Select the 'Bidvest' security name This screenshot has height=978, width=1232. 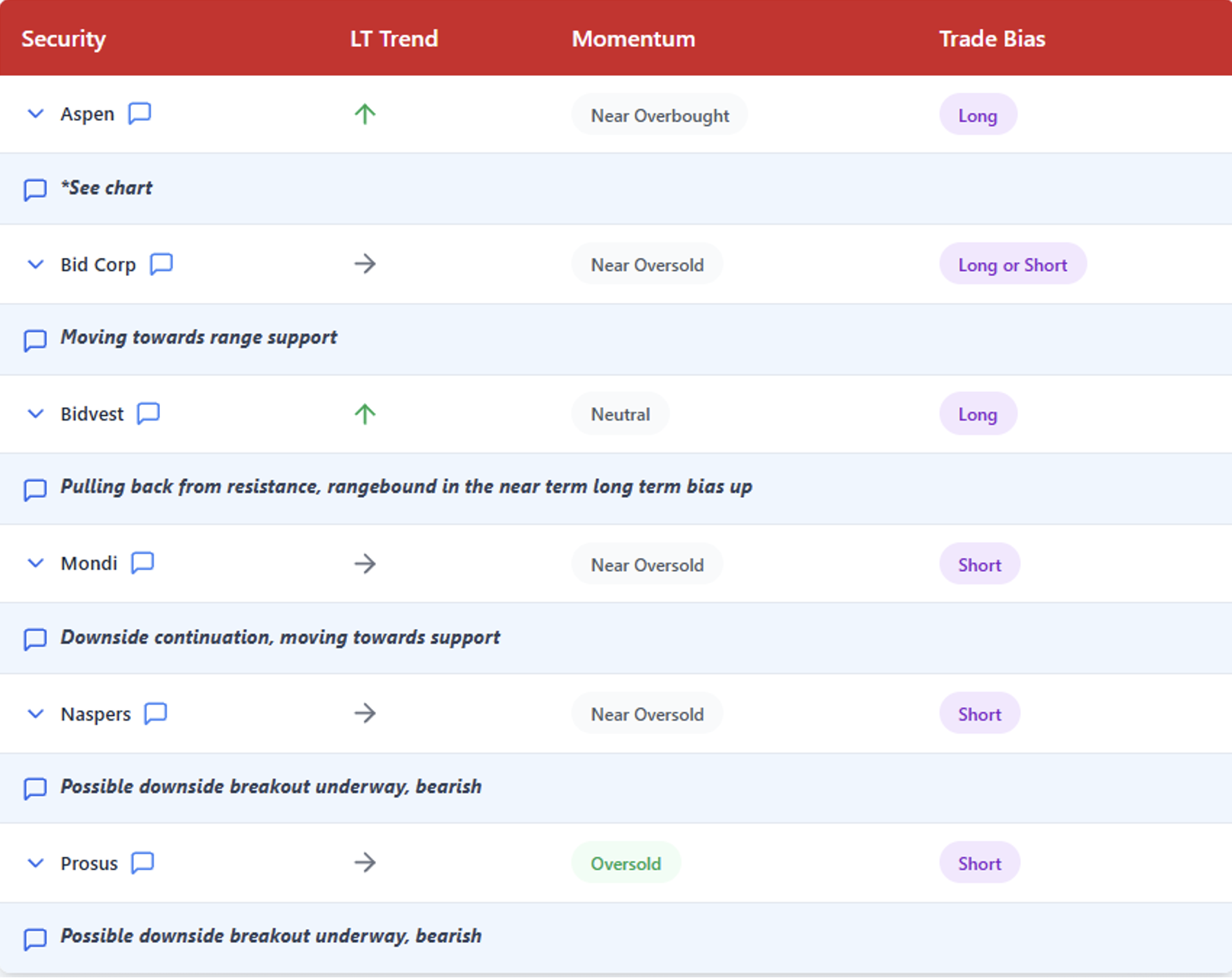coord(92,414)
